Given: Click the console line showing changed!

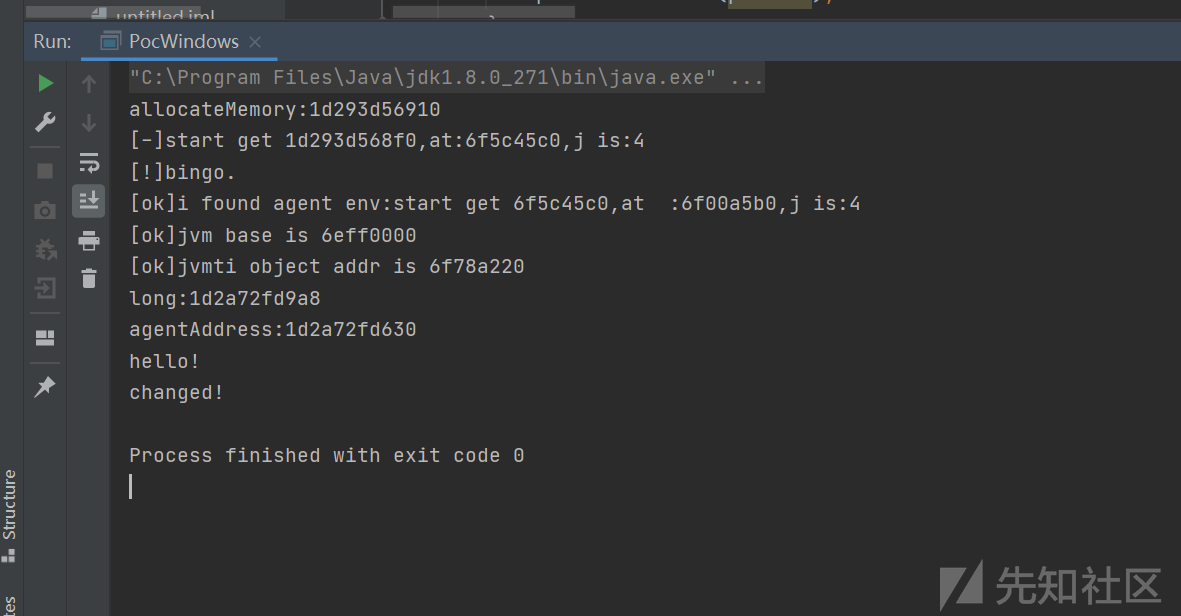Looking at the screenshot, I should [x=176, y=393].
